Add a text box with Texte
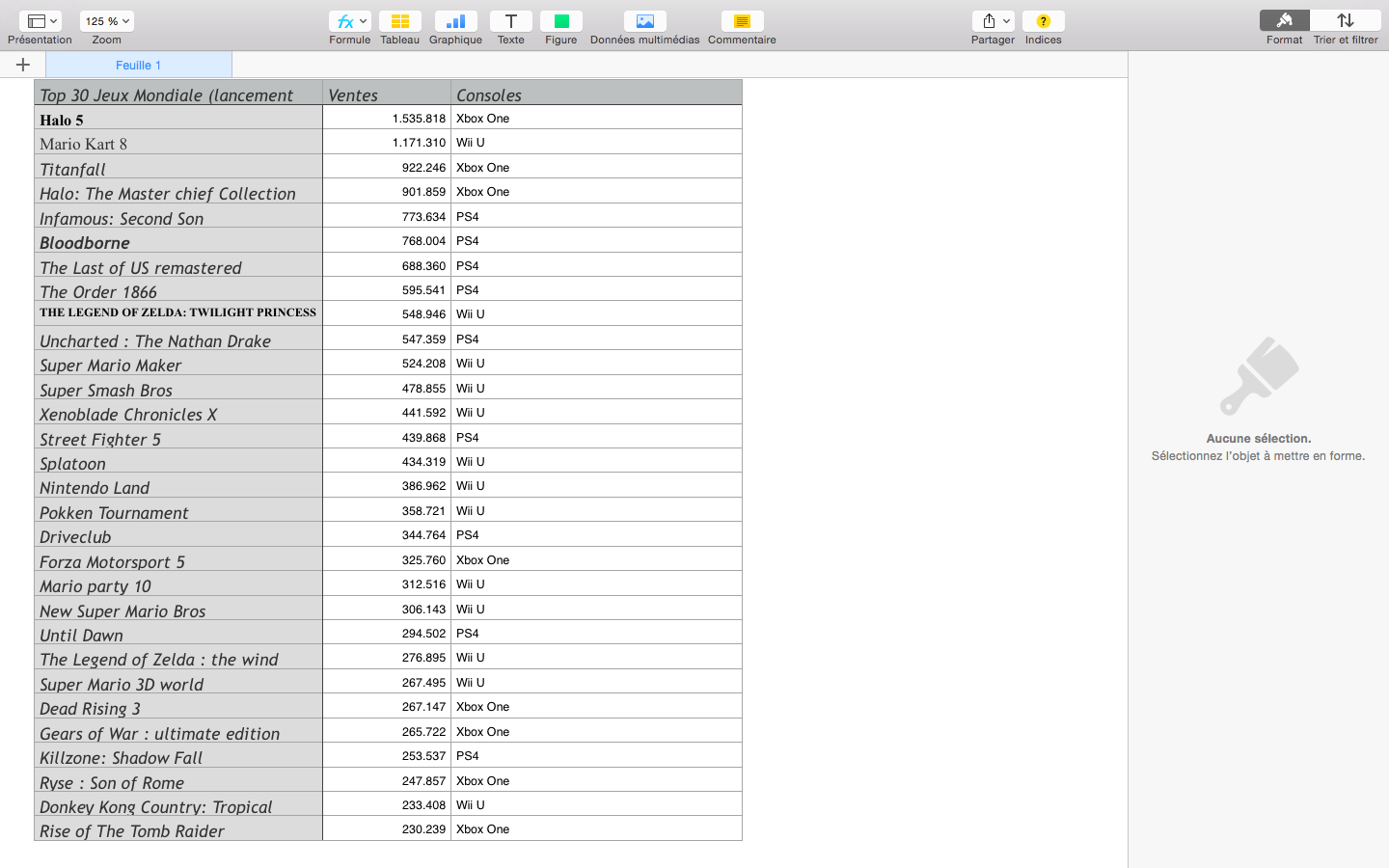The image size is (1389, 868). coord(511,21)
